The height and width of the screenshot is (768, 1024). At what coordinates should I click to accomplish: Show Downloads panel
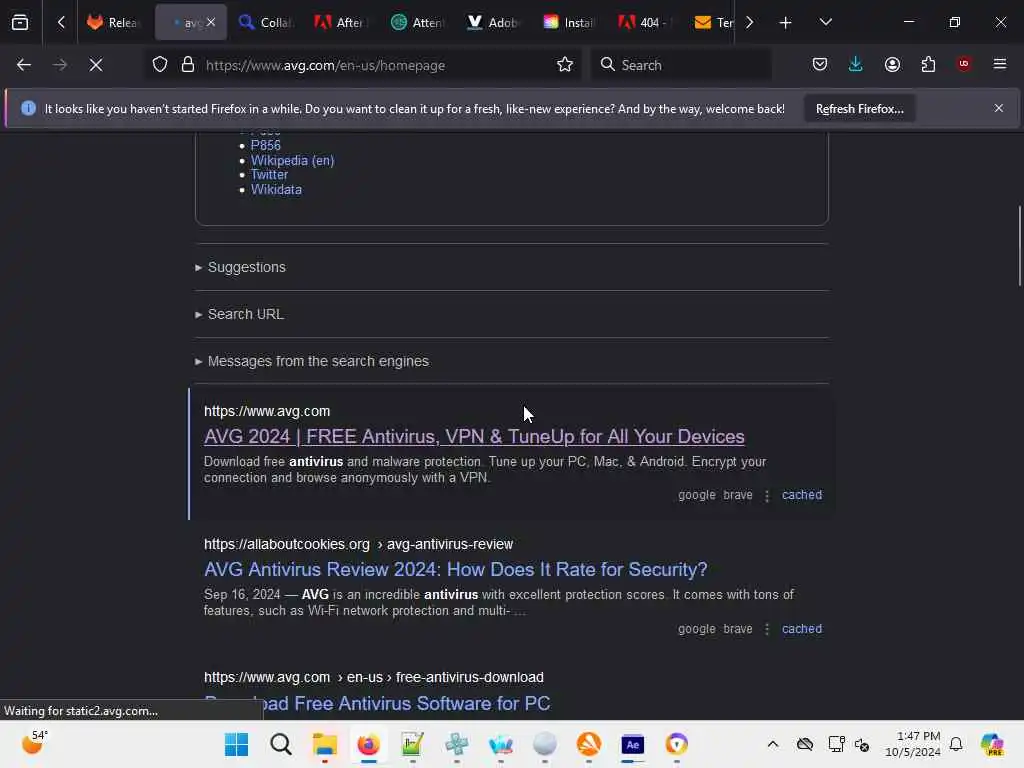(856, 65)
